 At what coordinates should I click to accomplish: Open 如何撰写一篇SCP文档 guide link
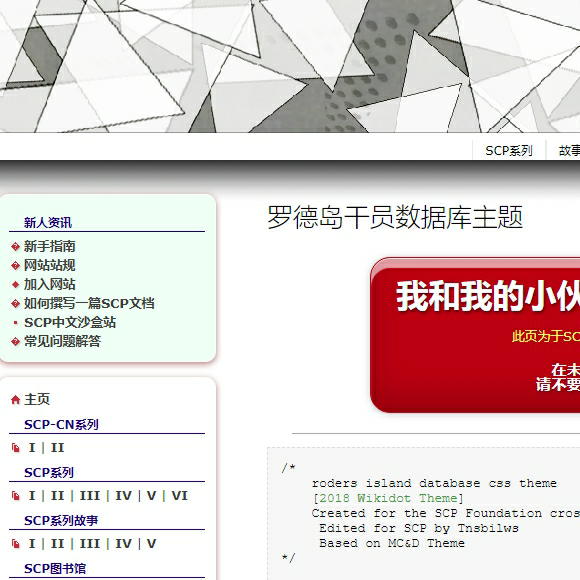tap(89, 303)
